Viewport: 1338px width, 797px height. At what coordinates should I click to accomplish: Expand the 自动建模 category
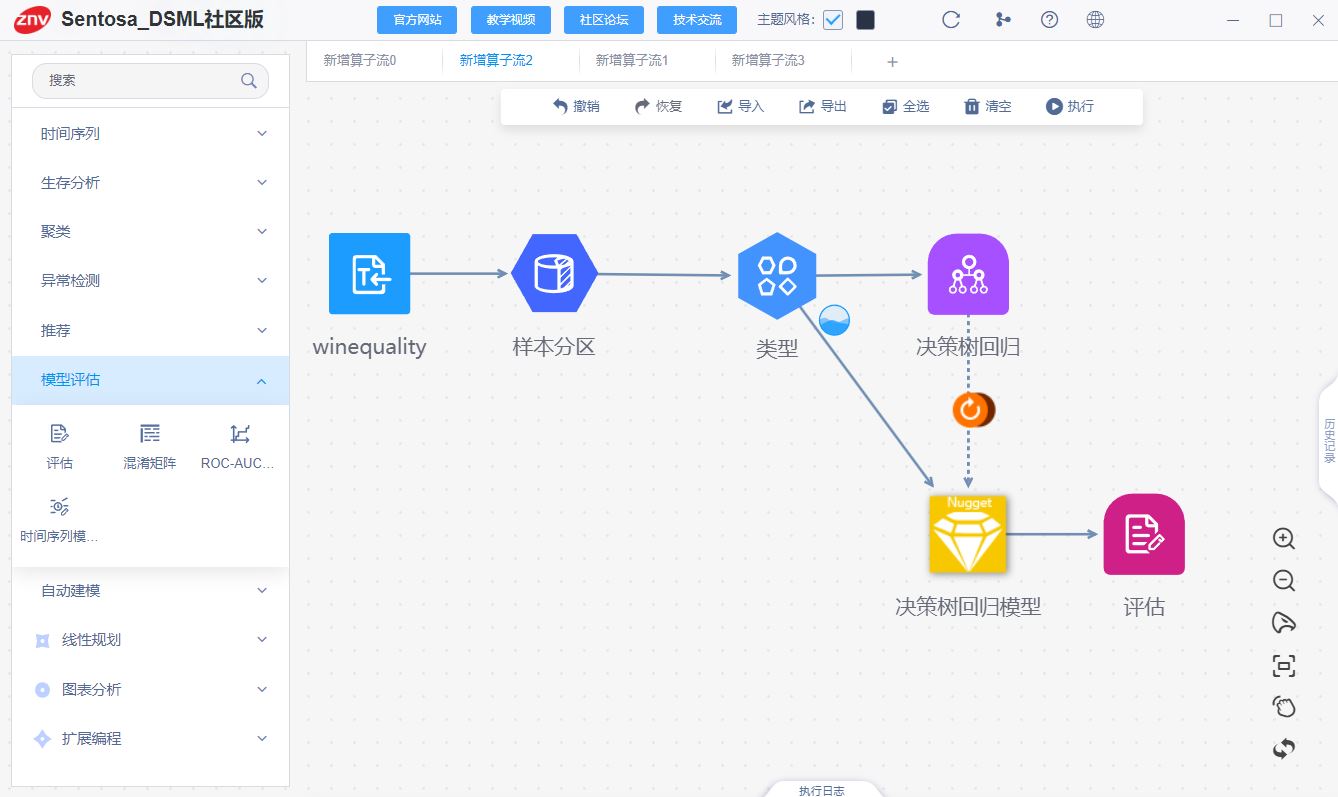150,591
